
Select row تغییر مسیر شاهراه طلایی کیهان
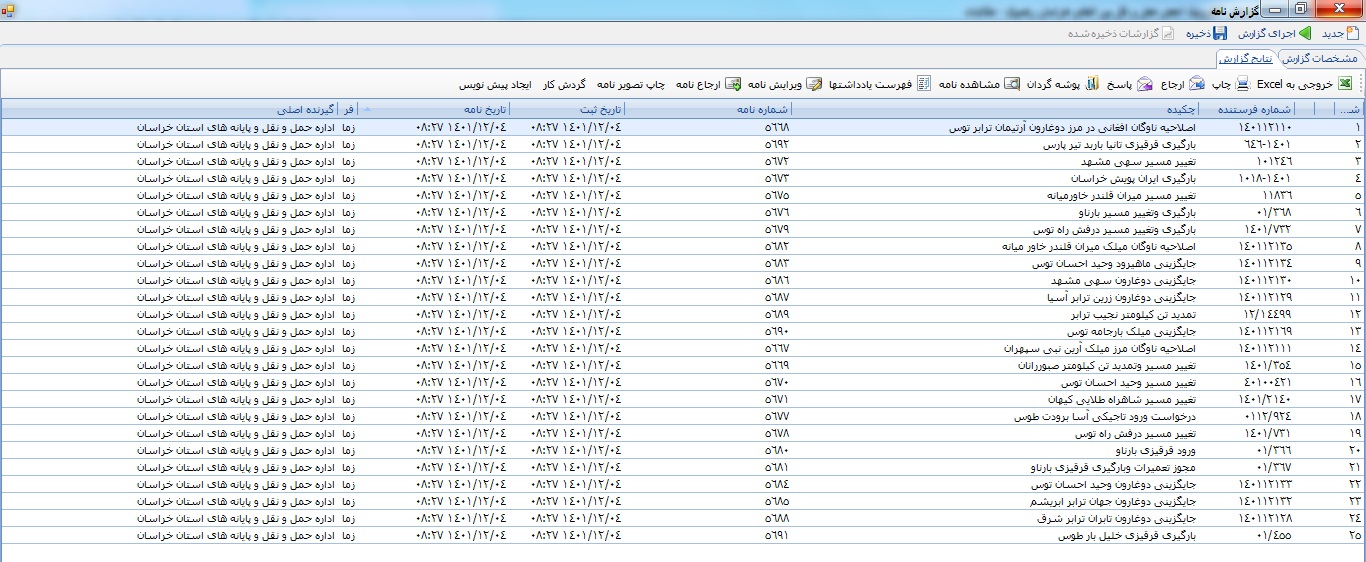click(x=682, y=400)
